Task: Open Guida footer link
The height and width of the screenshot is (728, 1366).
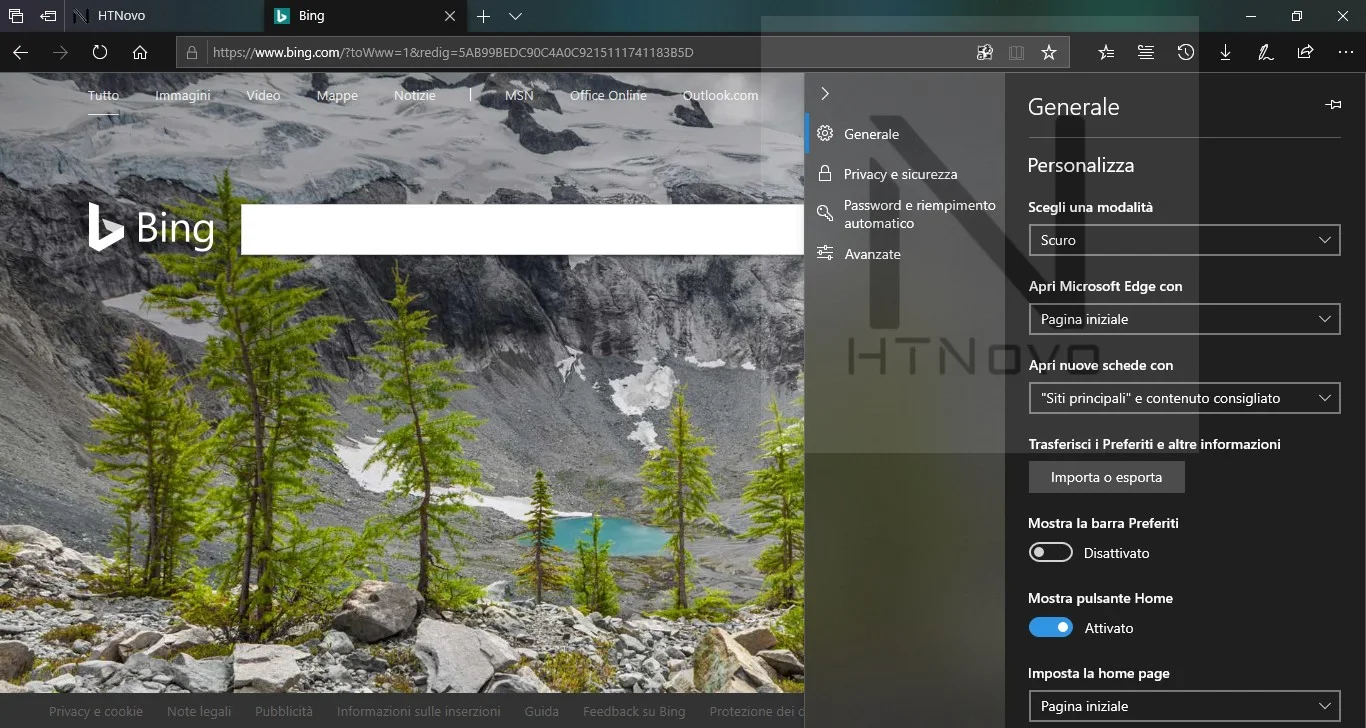Action: 542,712
